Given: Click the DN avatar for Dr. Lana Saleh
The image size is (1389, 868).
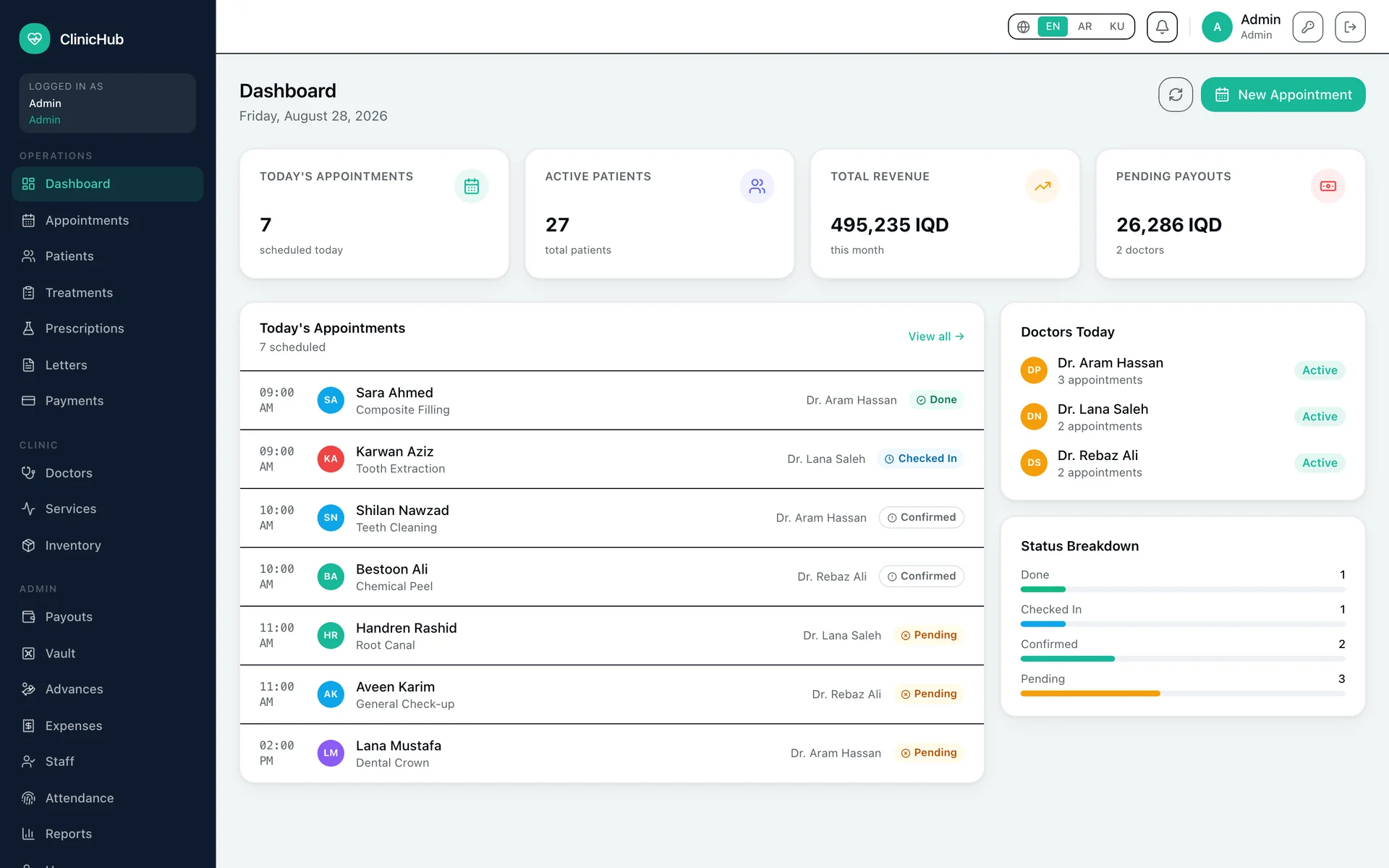Looking at the screenshot, I should 1034,417.
